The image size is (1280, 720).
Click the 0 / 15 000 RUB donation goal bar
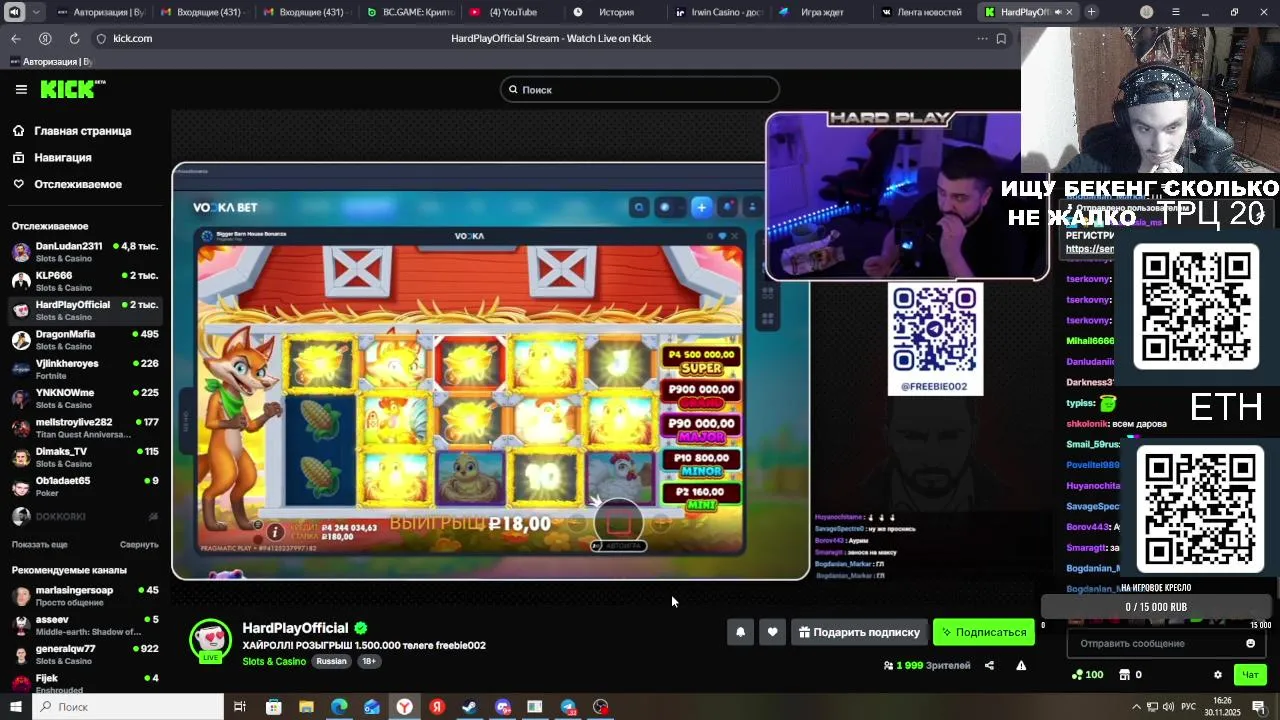tap(1156, 607)
